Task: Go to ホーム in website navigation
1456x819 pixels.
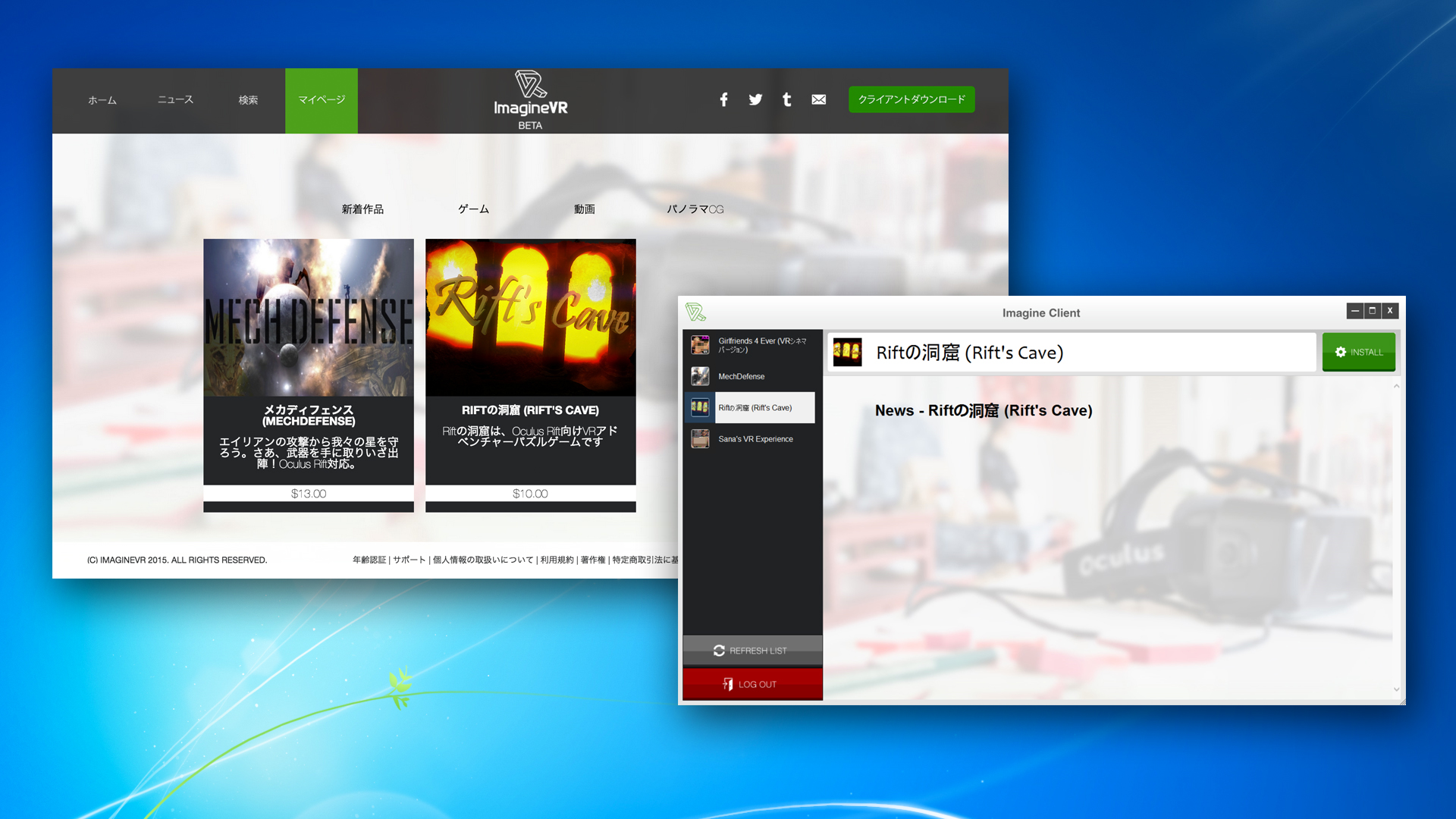Action: 102,100
